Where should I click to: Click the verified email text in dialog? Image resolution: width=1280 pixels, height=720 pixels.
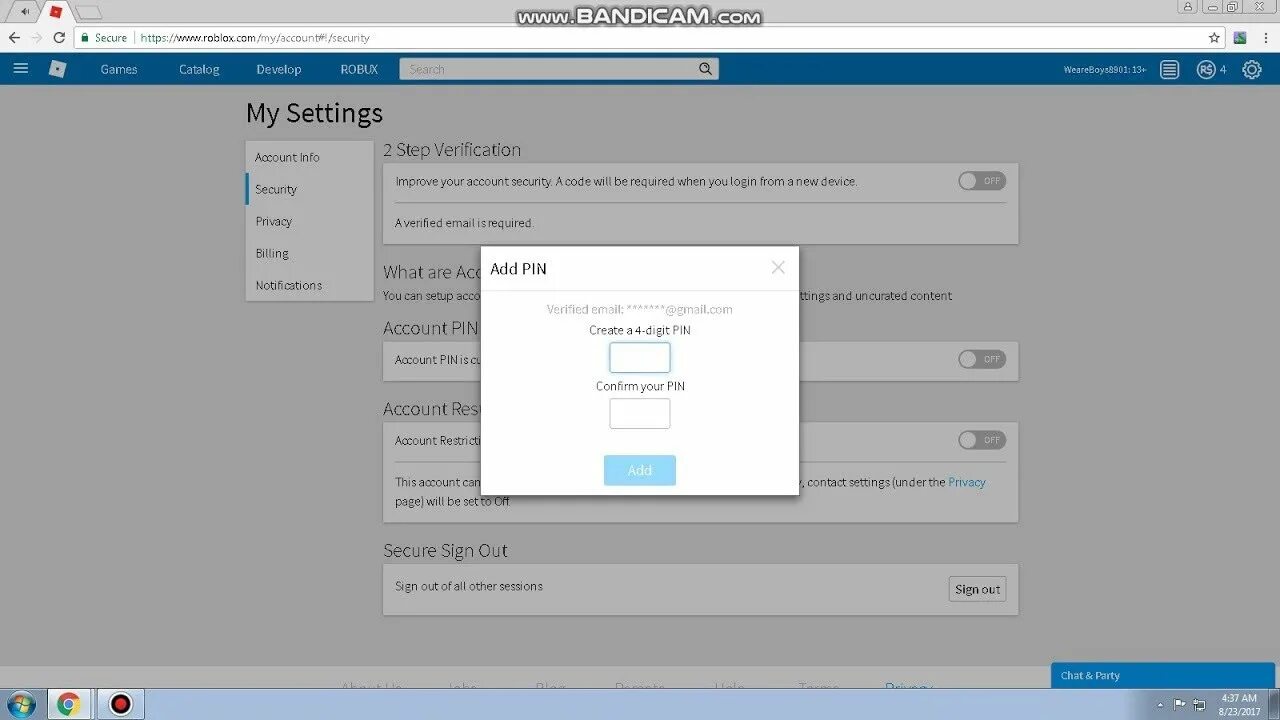point(640,309)
